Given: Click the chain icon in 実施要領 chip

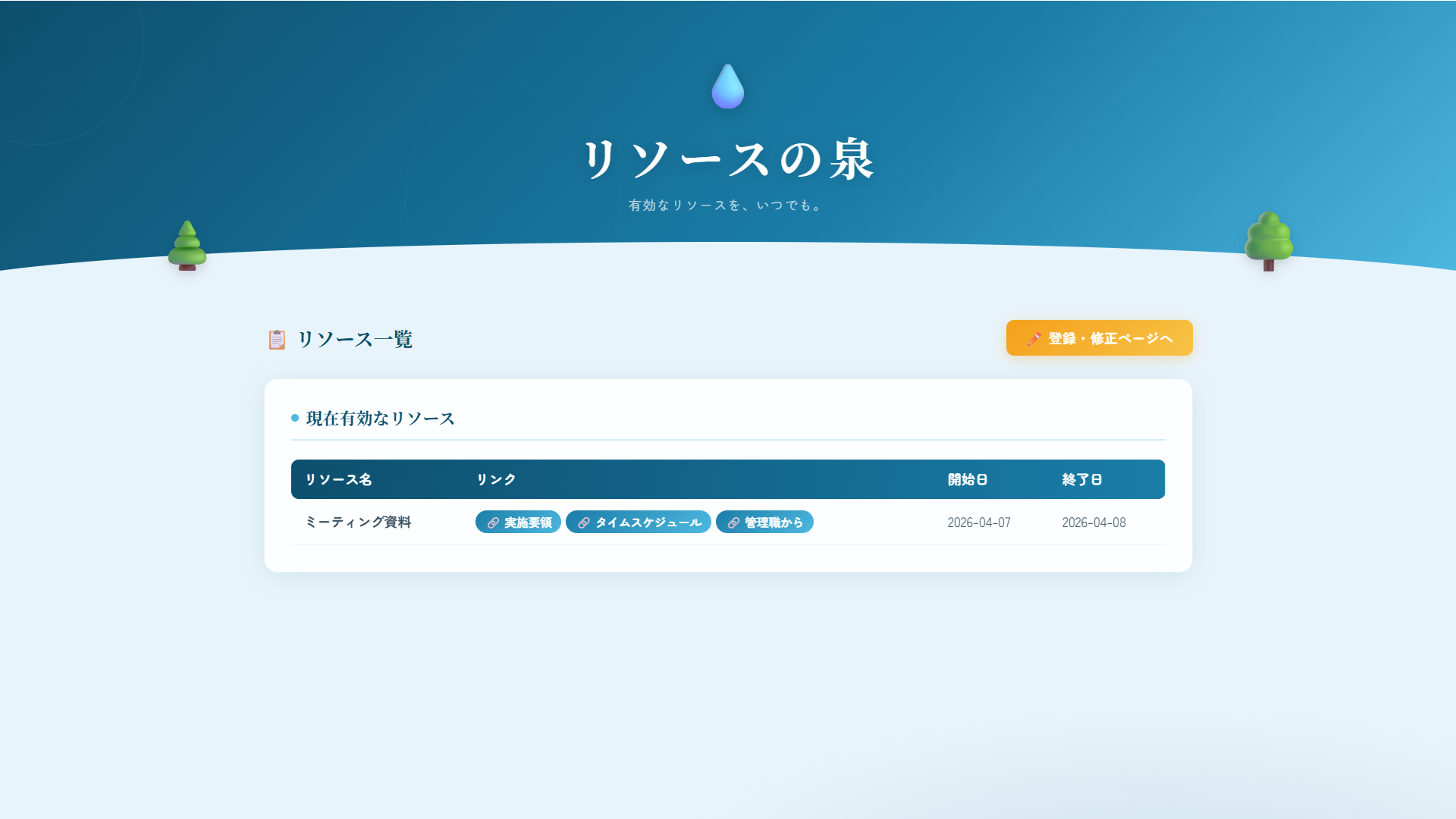Looking at the screenshot, I should (x=493, y=522).
